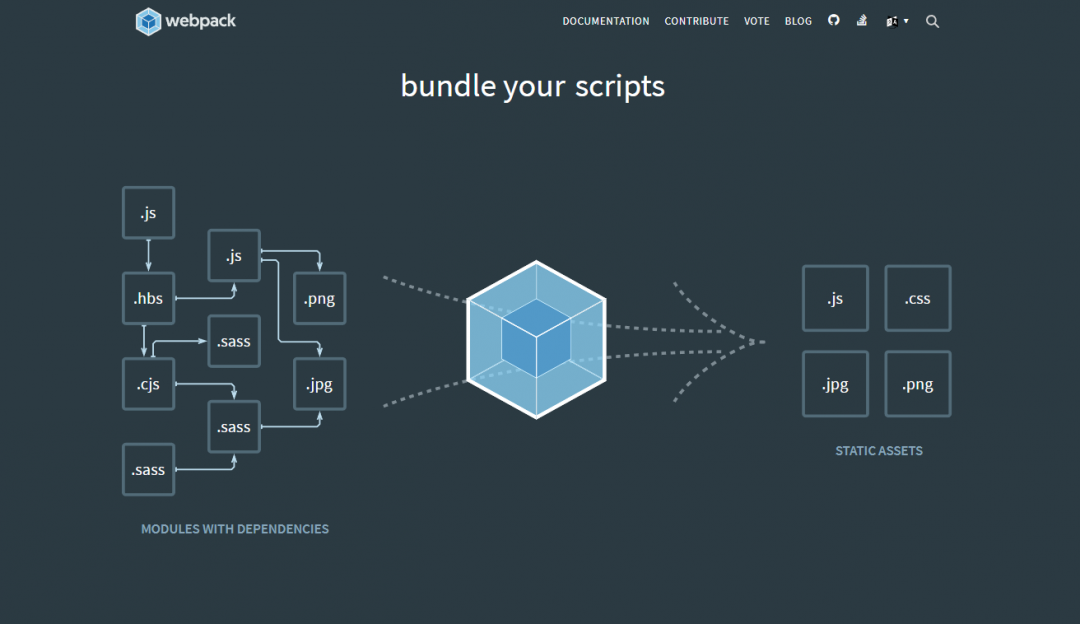Image resolution: width=1080 pixels, height=624 pixels.
Task: Click the VOTE link
Action: pyautogui.click(x=756, y=20)
